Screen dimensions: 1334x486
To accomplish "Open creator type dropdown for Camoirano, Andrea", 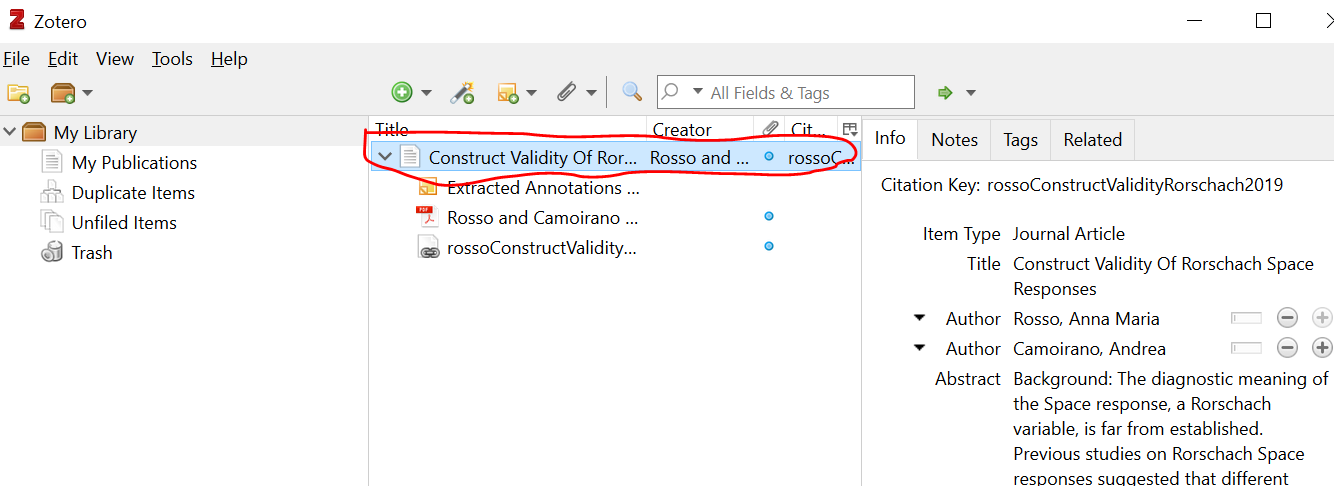I will click(919, 349).
